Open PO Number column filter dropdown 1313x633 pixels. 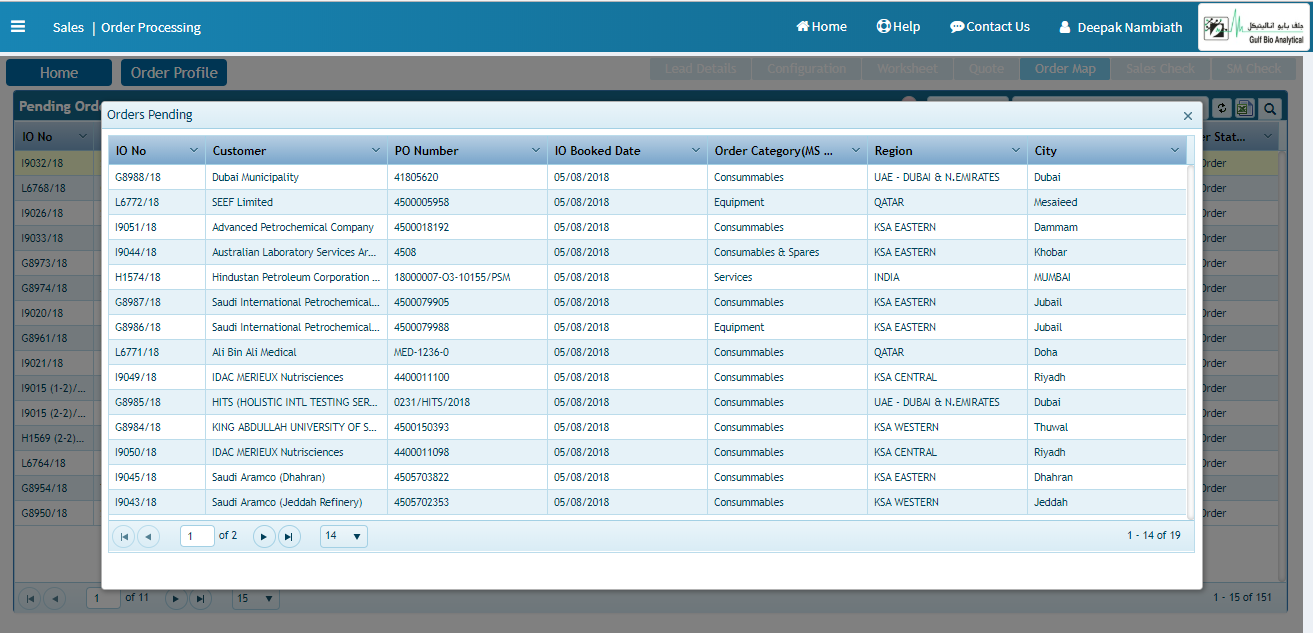(536, 151)
